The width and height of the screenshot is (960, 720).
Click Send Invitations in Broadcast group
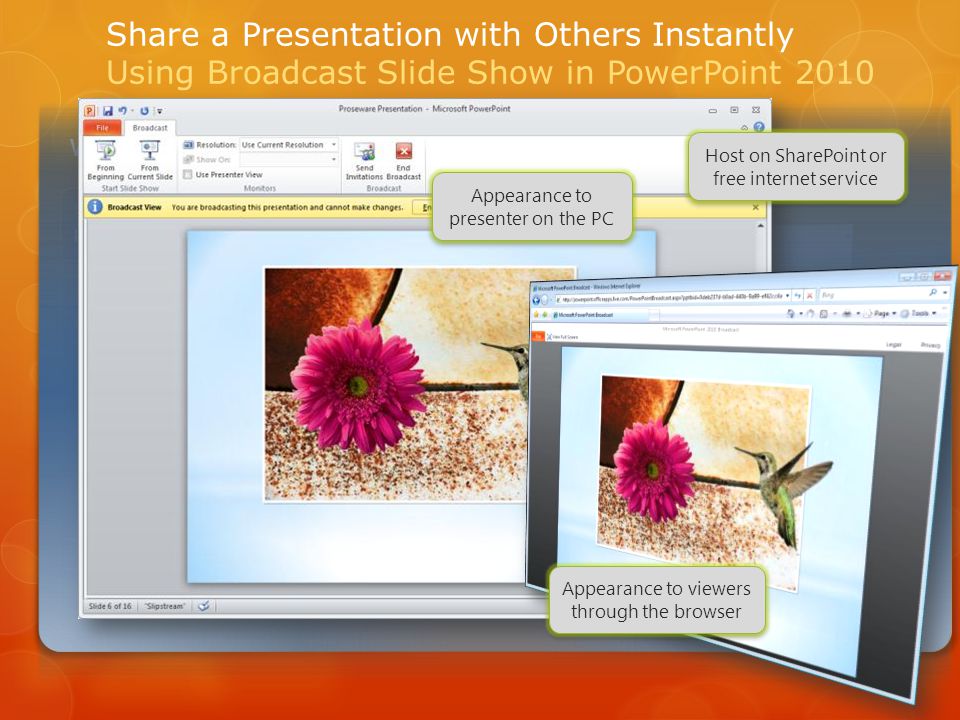pyautogui.click(x=364, y=162)
